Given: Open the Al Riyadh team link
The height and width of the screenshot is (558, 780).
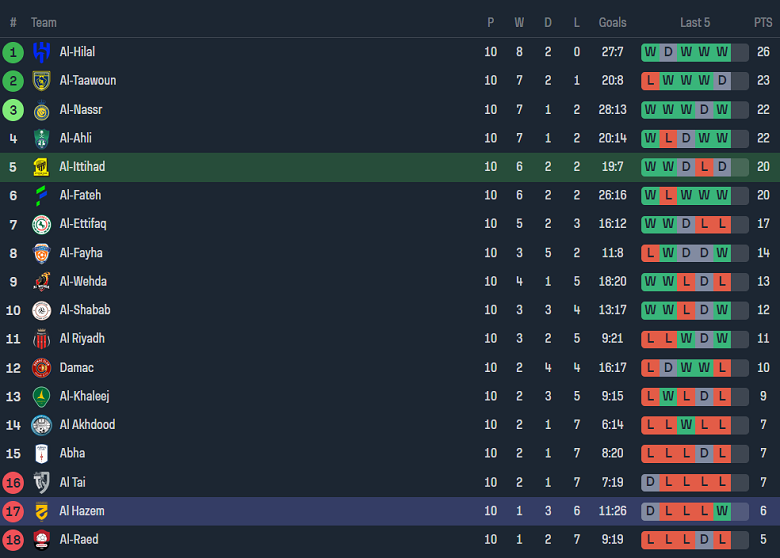Looking at the screenshot, I should pos(81,339).
